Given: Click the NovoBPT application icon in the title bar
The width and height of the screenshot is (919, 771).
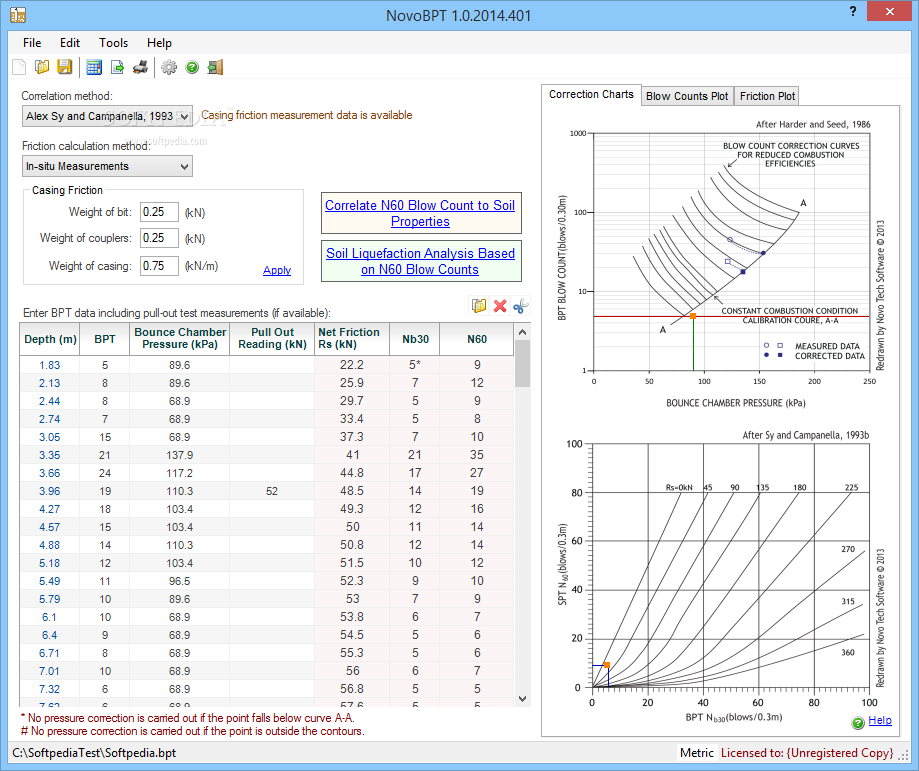Looking at the screenshot, I should point(18,15).
